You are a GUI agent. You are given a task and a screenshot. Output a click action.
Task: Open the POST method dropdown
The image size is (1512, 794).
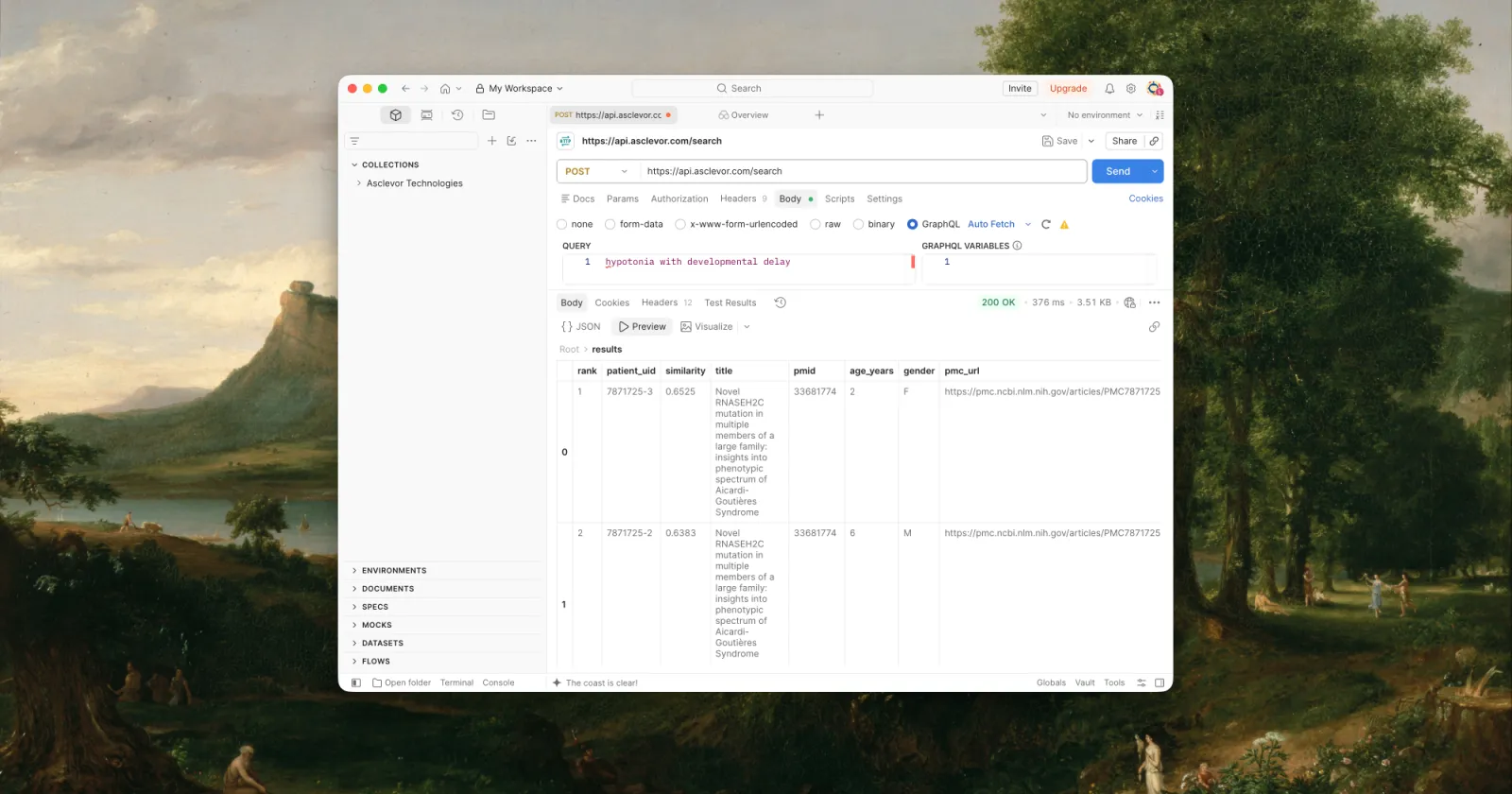(x=596, y=171)
